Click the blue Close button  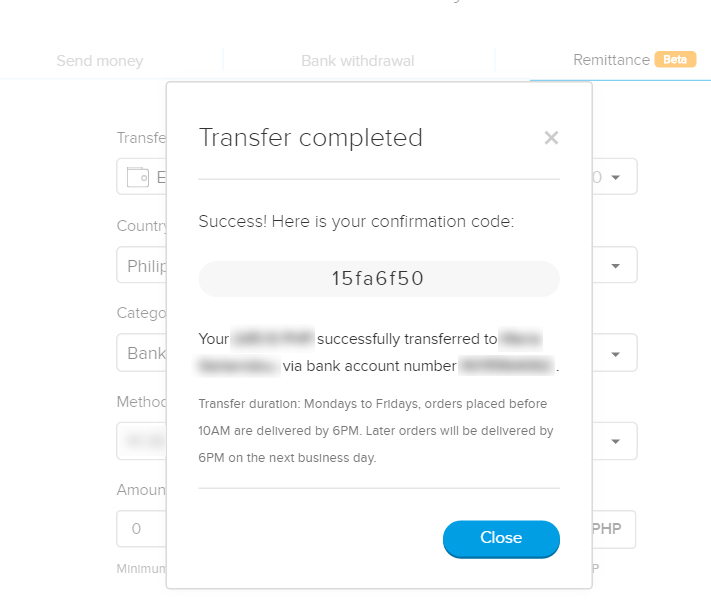click(501, 538)
